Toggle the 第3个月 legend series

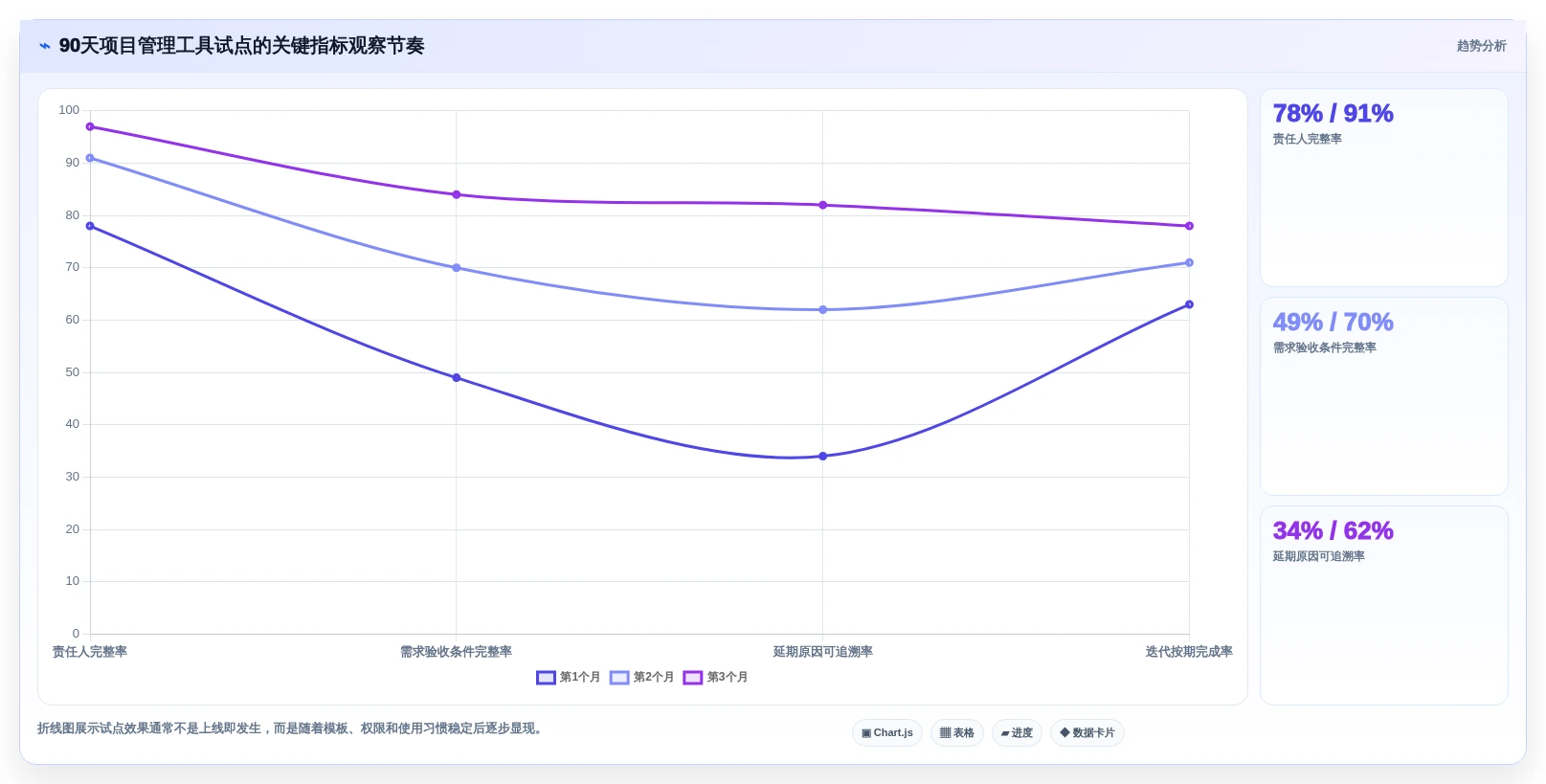[716, 677]
